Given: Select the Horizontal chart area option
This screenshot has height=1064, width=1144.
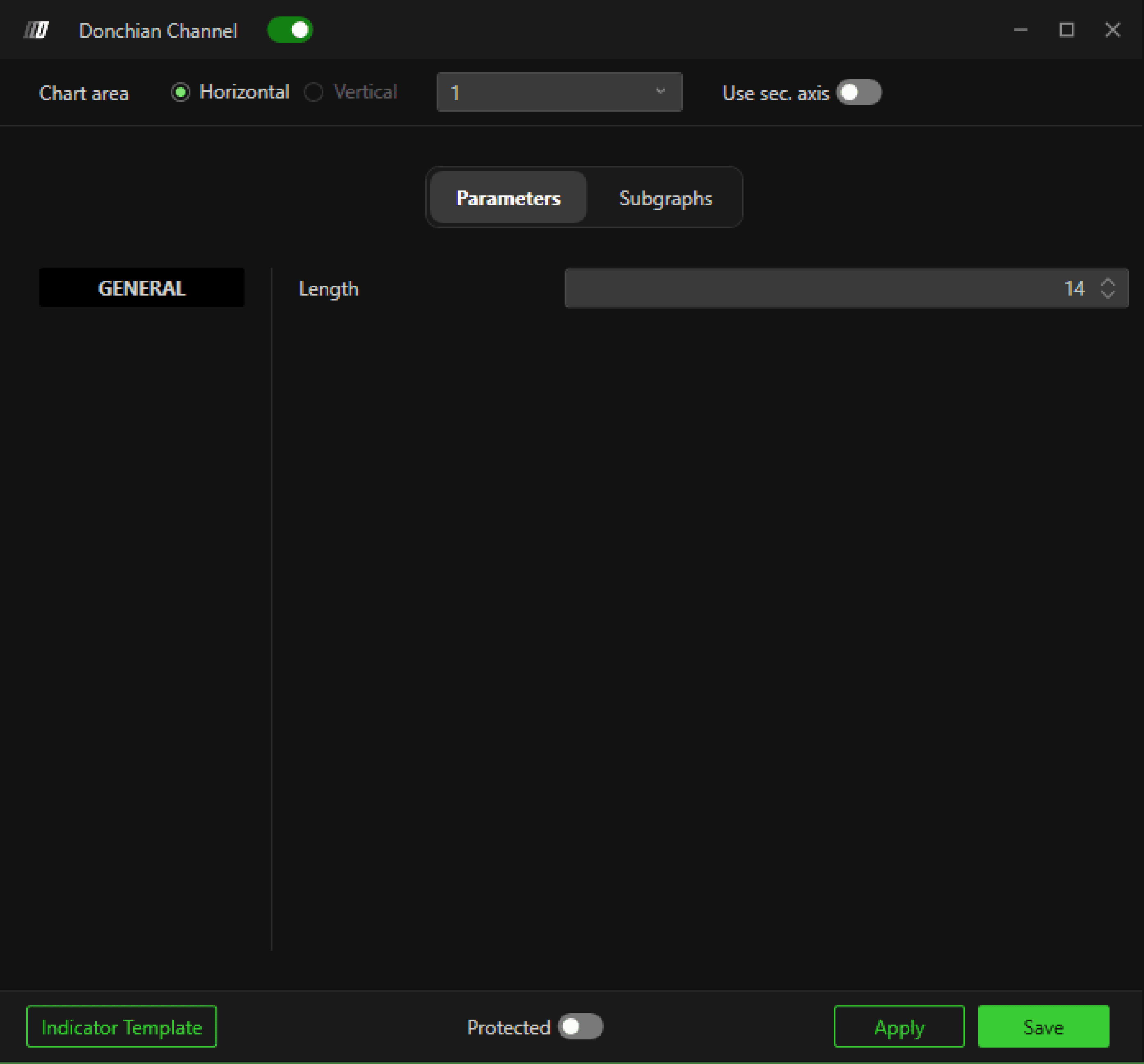Looking at the screenshot, I should click(181, 92).
